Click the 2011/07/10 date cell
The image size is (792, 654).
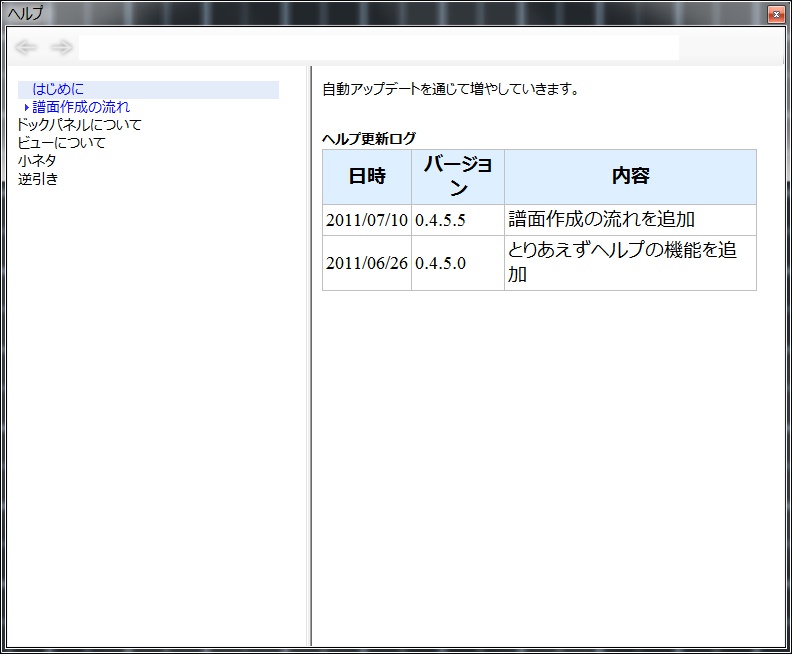367,220
